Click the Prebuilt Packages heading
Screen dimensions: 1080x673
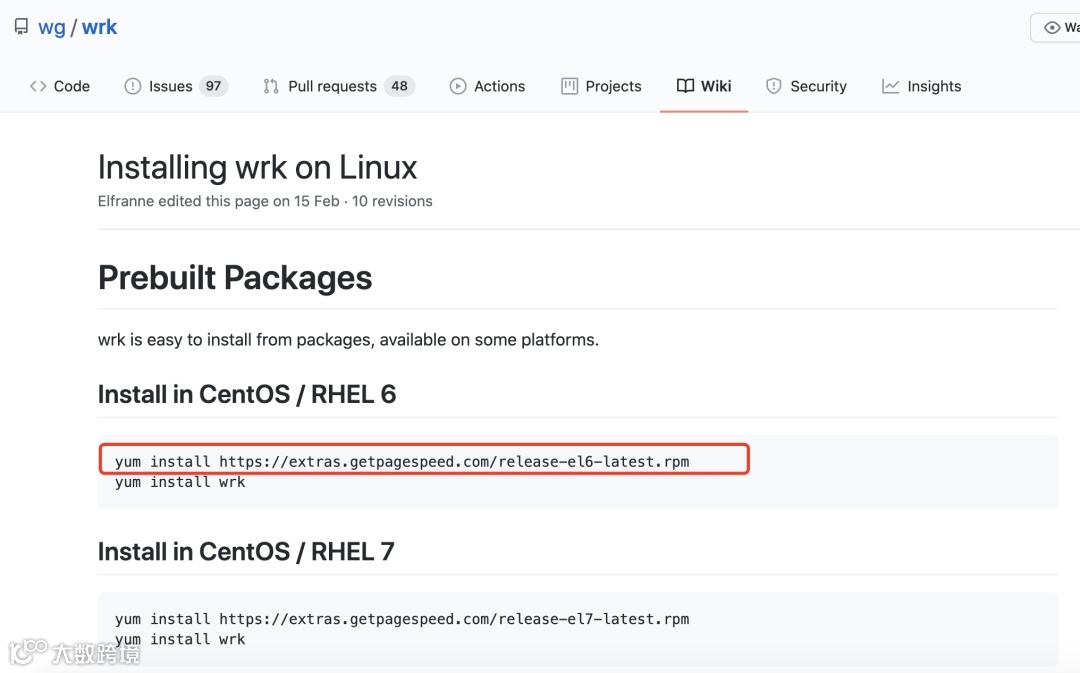pyautogui.click(x=235, y=277)
